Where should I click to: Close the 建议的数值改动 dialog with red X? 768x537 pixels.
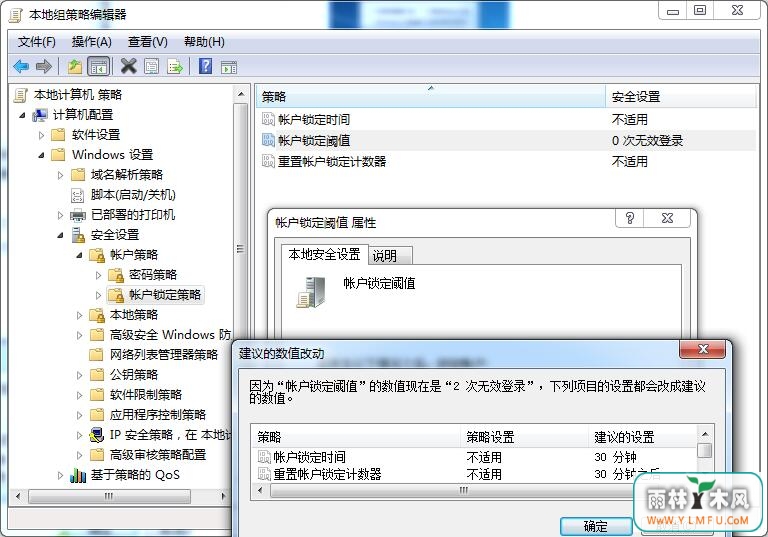[x=703, y=349]
